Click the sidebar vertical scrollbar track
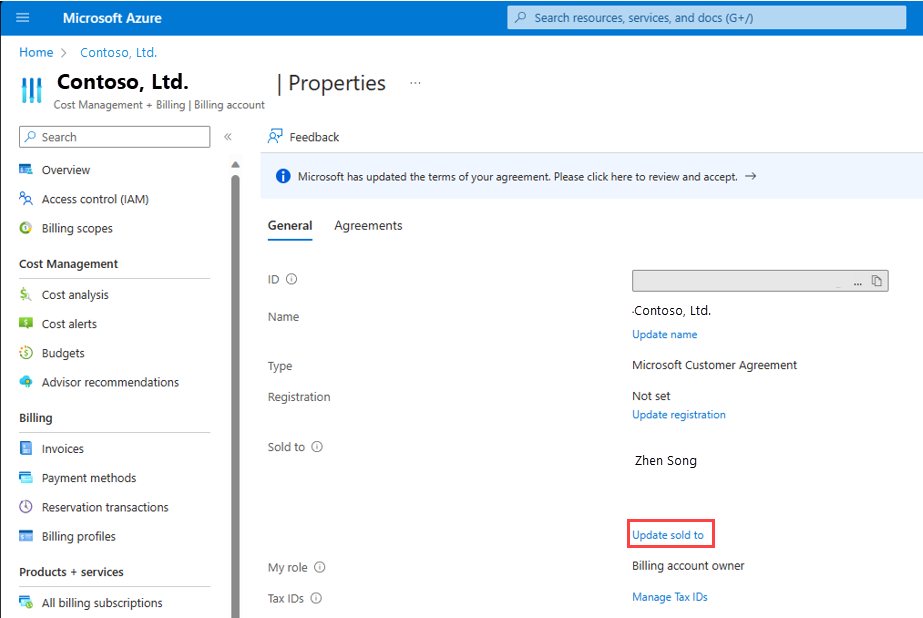Screen dimensions: 923x618 click(x=235, y=394)
